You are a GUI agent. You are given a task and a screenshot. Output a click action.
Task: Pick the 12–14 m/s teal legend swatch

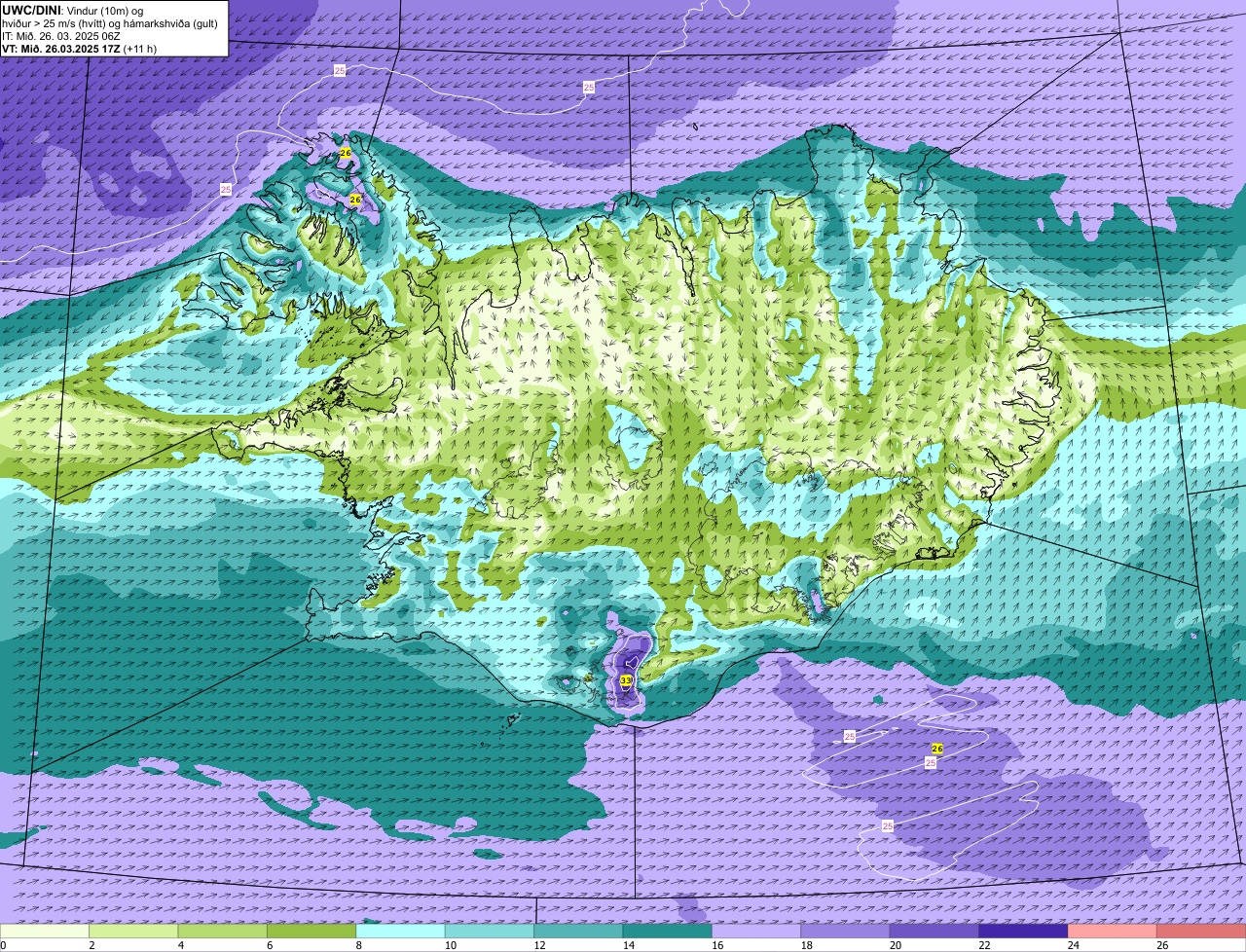click(578, 932)
